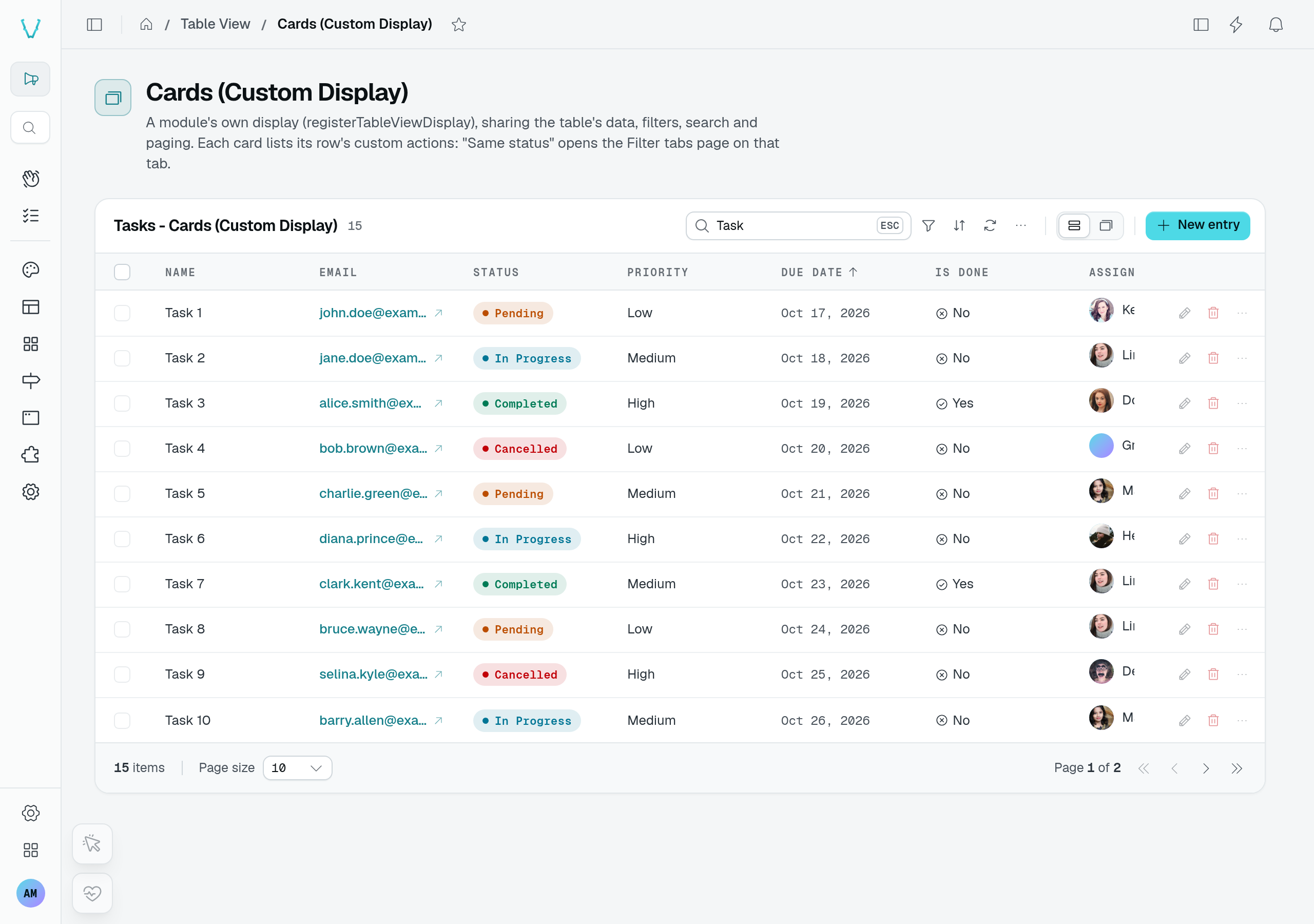The image size is (1314, 924).
Task: Click the New entry button
Action: (x=1197, y=225)
